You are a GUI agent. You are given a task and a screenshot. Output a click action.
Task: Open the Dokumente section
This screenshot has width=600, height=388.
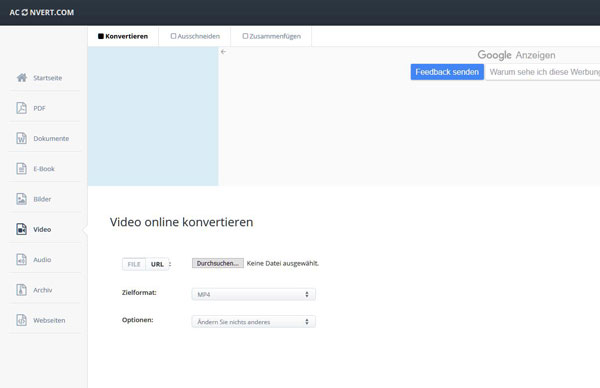click(x=51, y=139)
